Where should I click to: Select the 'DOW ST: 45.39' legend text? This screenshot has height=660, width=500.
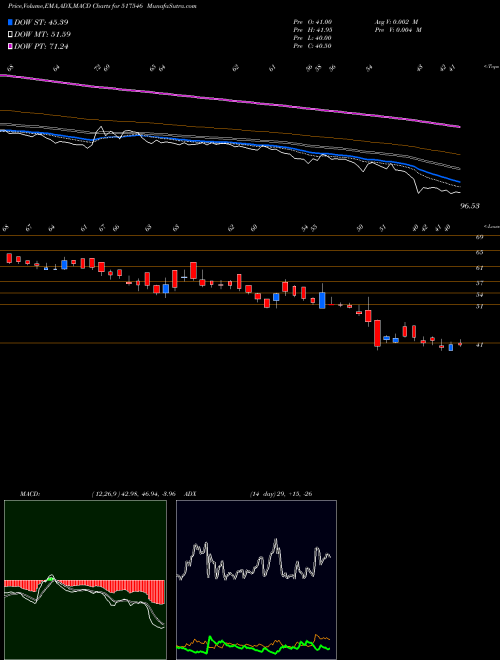point(41,22)
